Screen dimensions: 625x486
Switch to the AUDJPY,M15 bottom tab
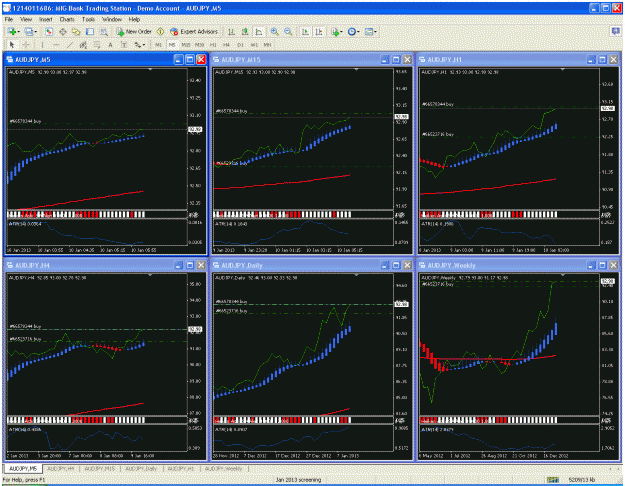click(x=100, y=468)
